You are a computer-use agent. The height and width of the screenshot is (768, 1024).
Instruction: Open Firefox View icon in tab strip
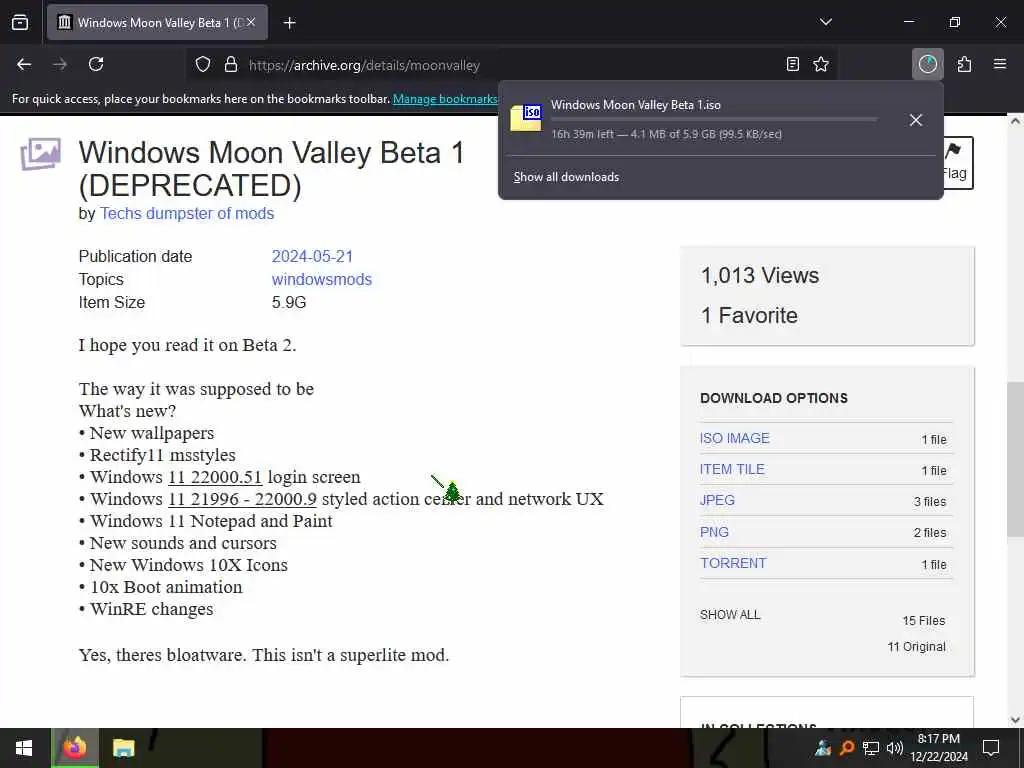[x=20, y=22]
